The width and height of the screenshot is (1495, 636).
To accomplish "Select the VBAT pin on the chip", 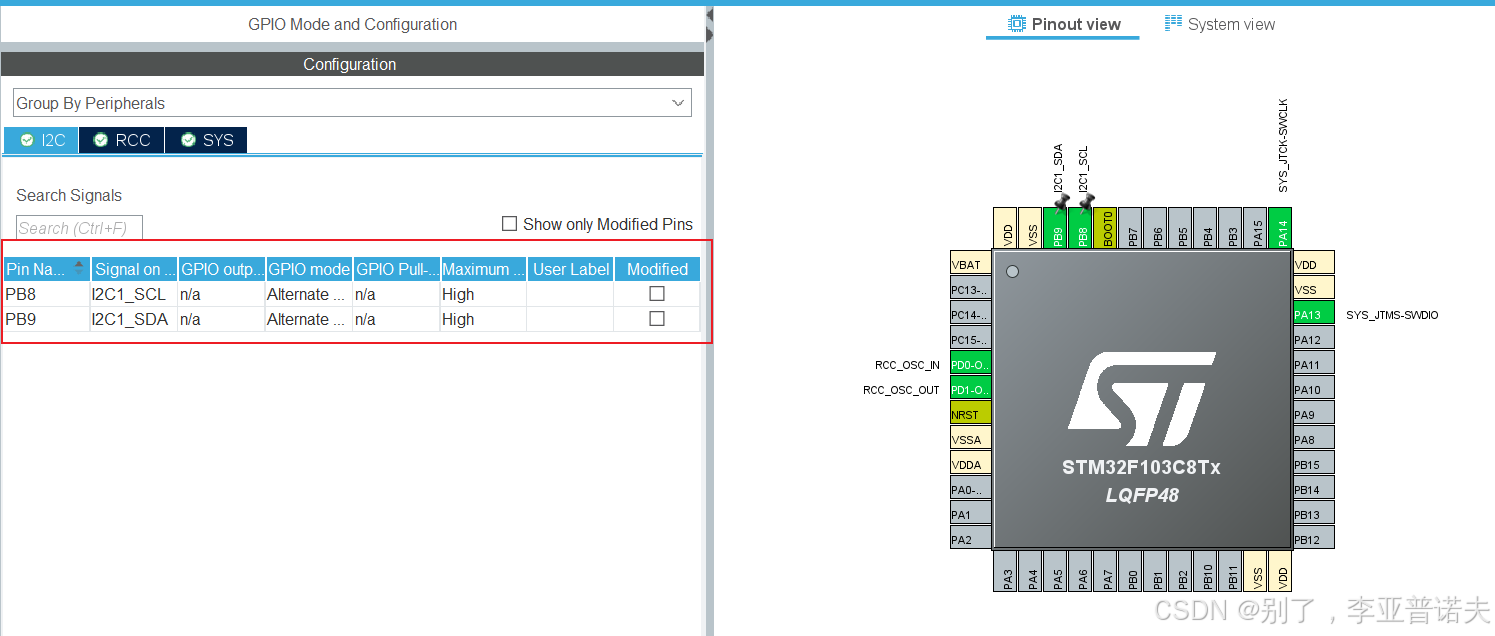I will coord(970,264).
